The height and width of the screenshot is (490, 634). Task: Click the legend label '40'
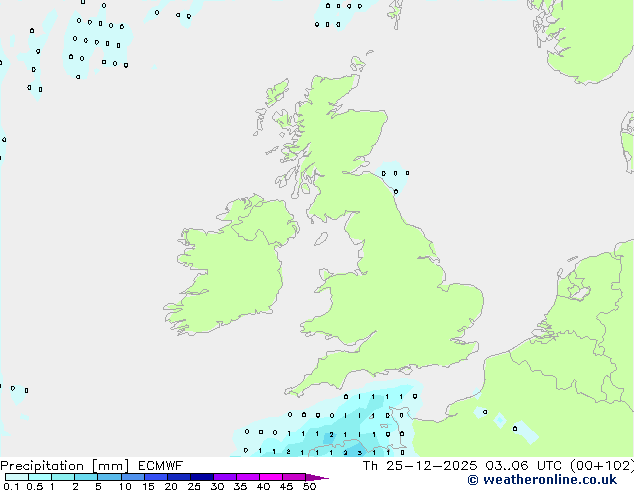pyautogui.click(x=263, y=486)
